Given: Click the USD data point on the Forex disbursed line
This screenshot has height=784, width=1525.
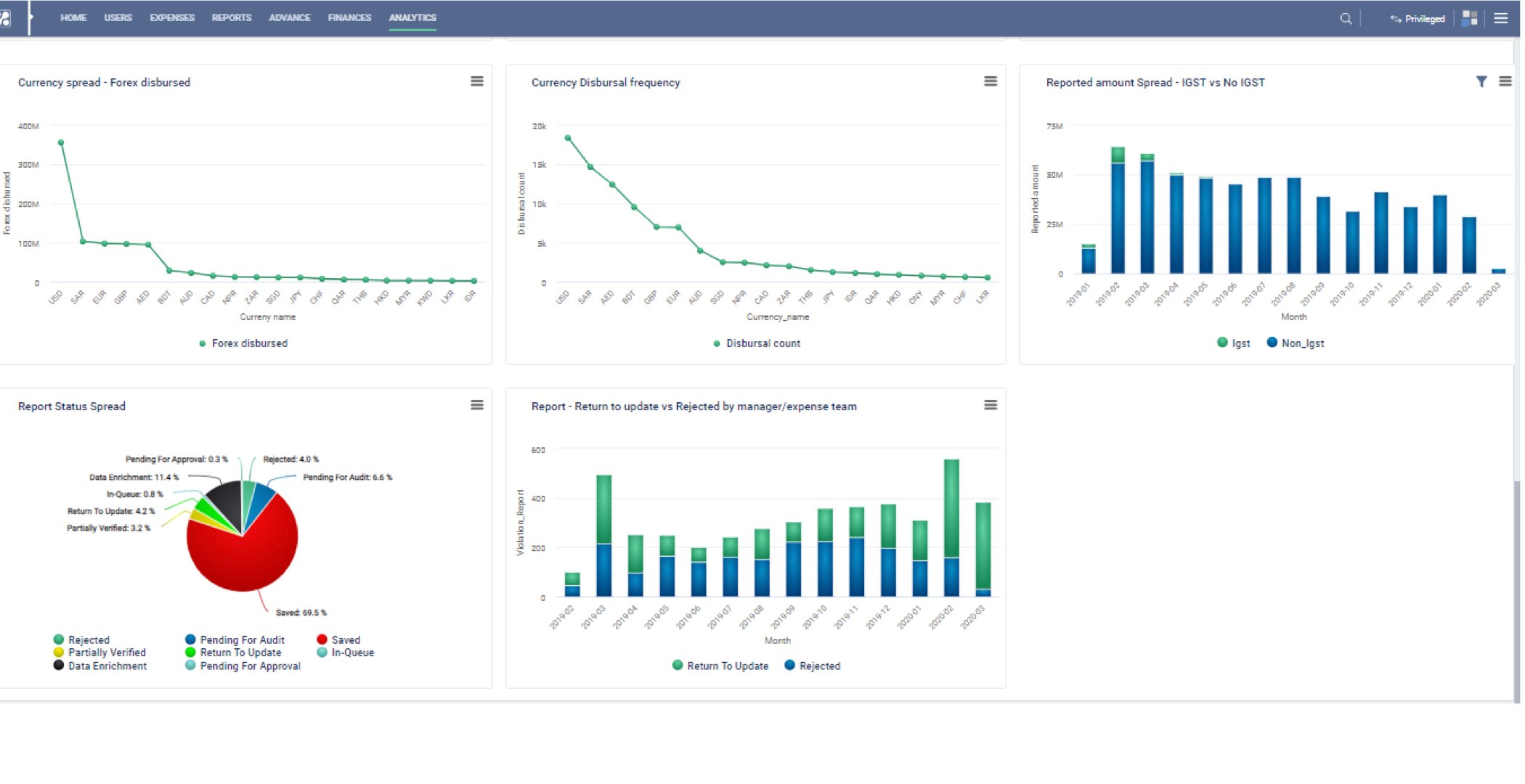Looking at the screenshot, I should (61, 142).
